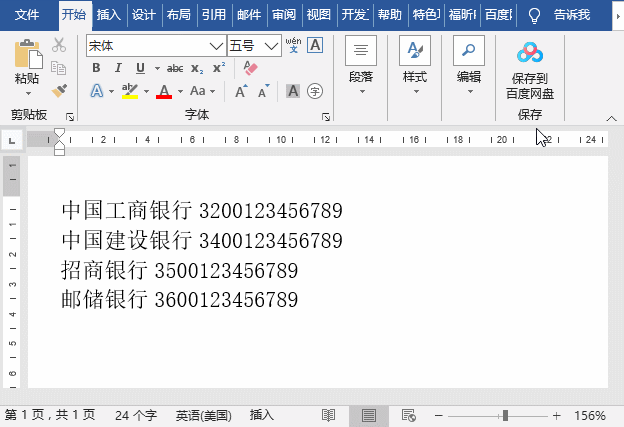The width and height of the screenshot is (624, 427).
Task: Switch to the 引用 References tab
Action: [214, 15]
